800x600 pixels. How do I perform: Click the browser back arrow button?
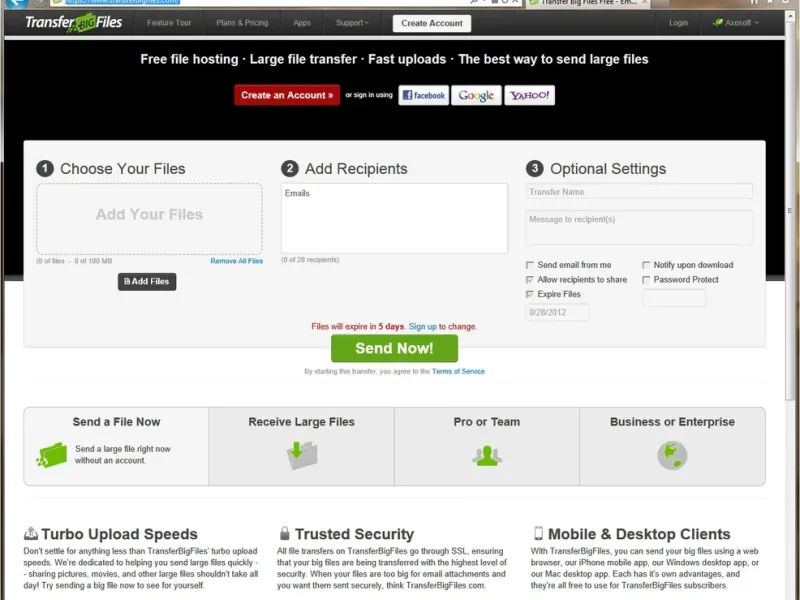click(x=15, y=2)
